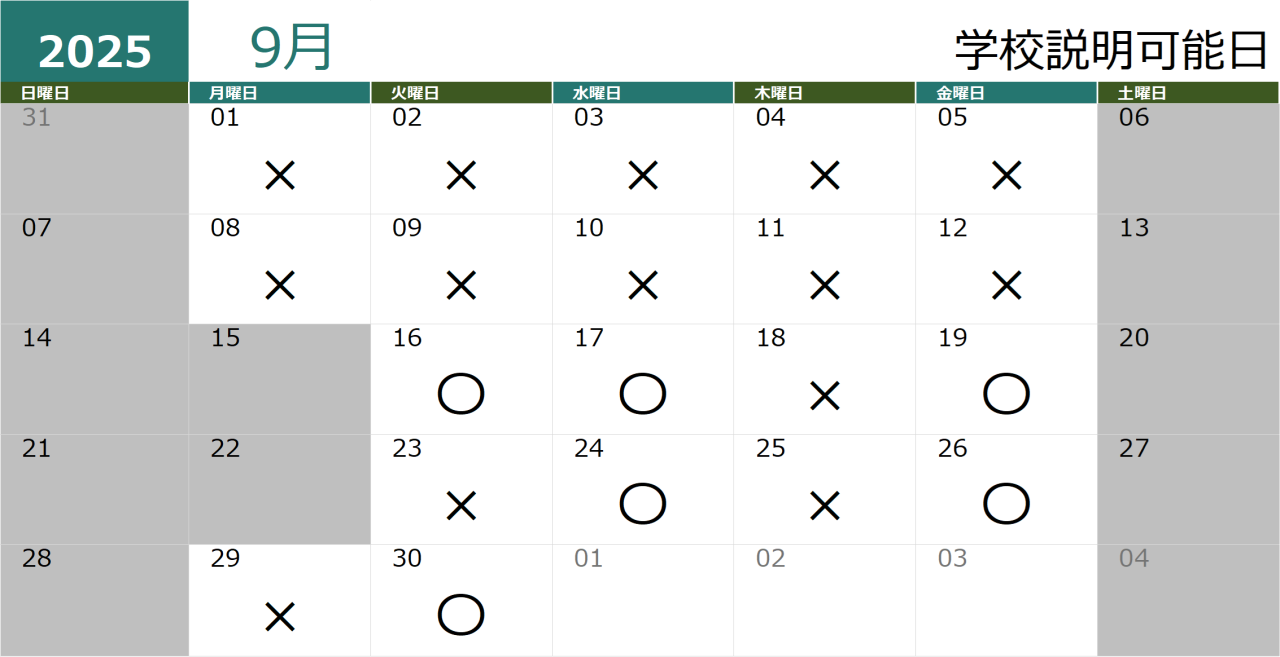1280x657 pixels.
Task: Click the circle mark on September 26
Action: point(1006,504)
